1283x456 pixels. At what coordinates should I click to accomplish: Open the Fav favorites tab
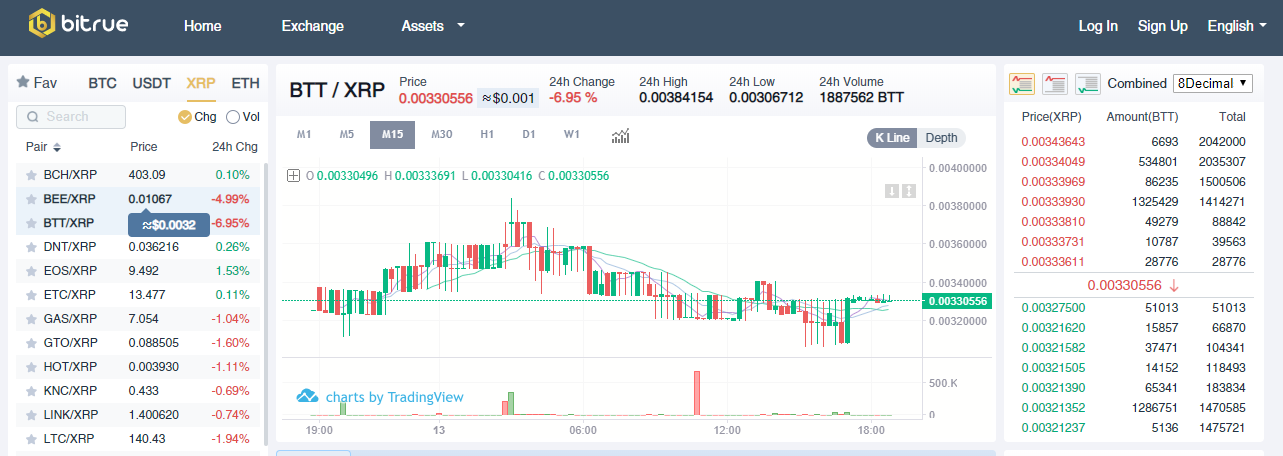click(x=37, y=83)
